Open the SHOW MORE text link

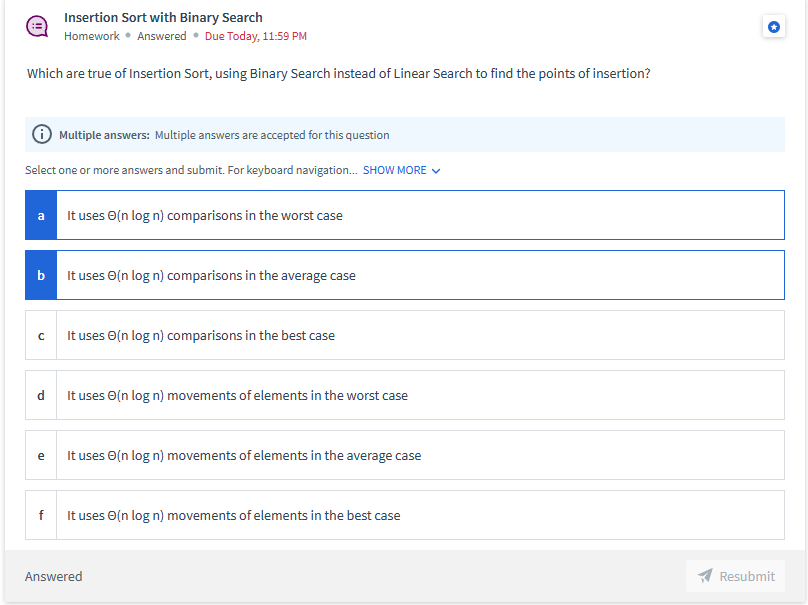[394, 170]
